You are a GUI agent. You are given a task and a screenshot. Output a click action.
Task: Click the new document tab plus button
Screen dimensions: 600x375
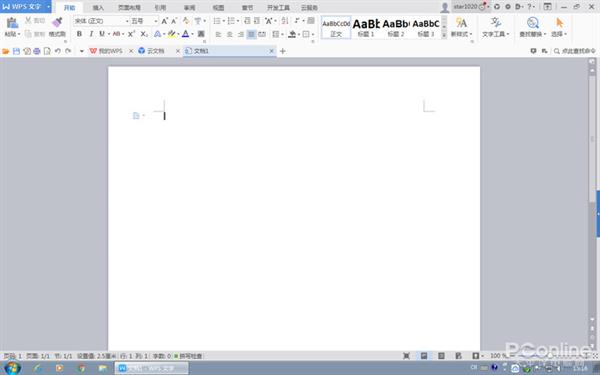coord(283,51)
